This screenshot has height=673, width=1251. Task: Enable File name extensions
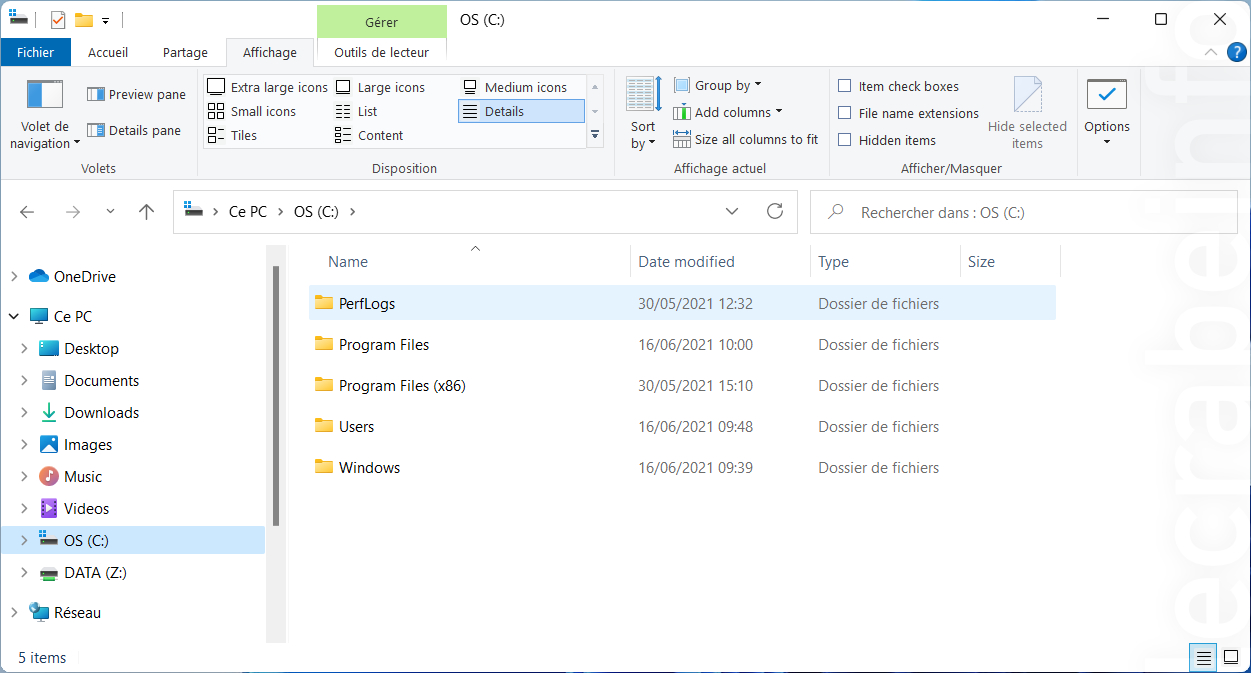tap(908, 113)
